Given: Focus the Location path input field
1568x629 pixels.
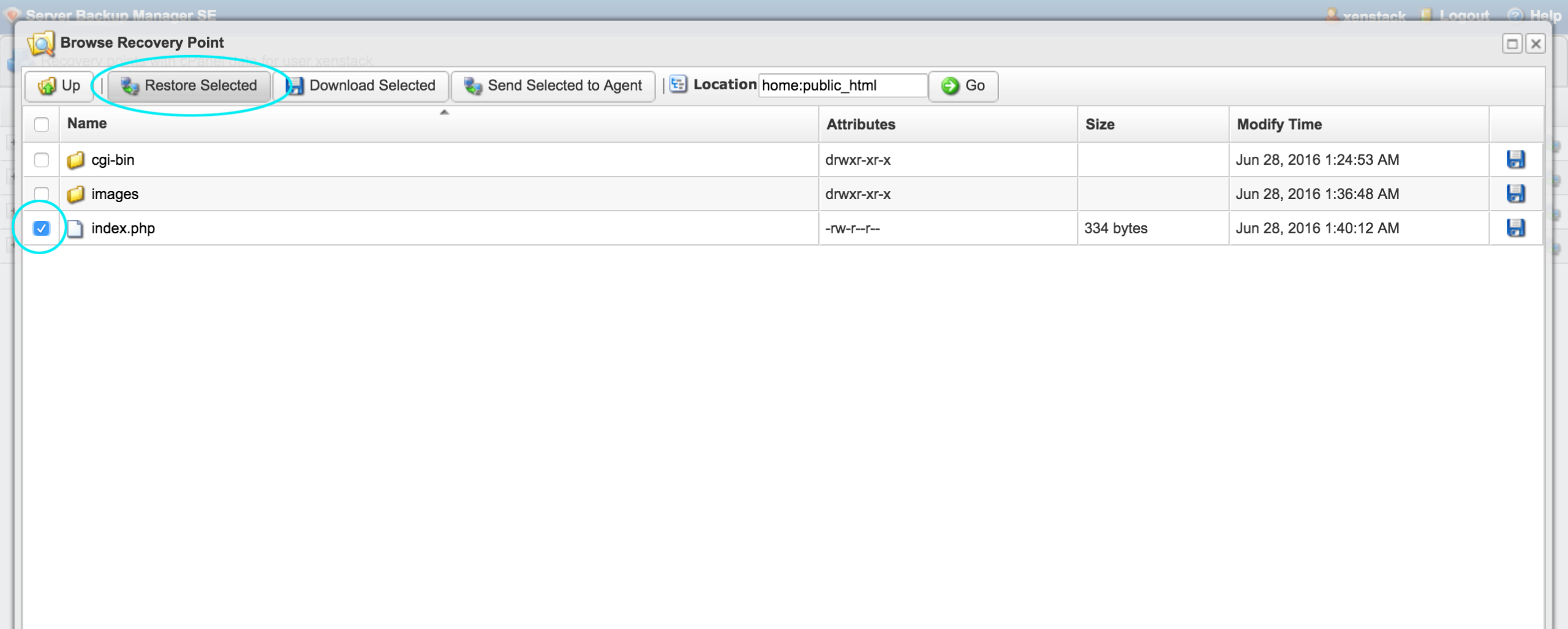Looking at the screenshot, I should (x=842, y=86).
